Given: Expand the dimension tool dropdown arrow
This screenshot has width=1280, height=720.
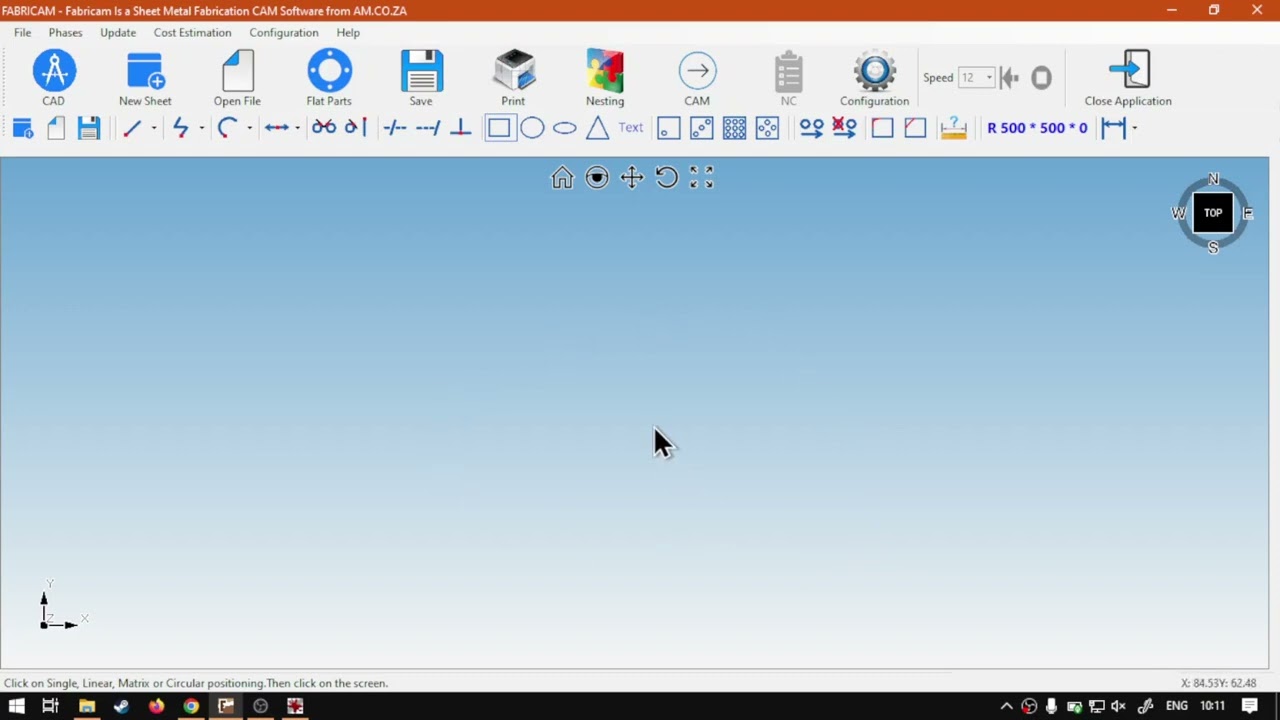Looking at the screenshot, I should point(1134,128).
